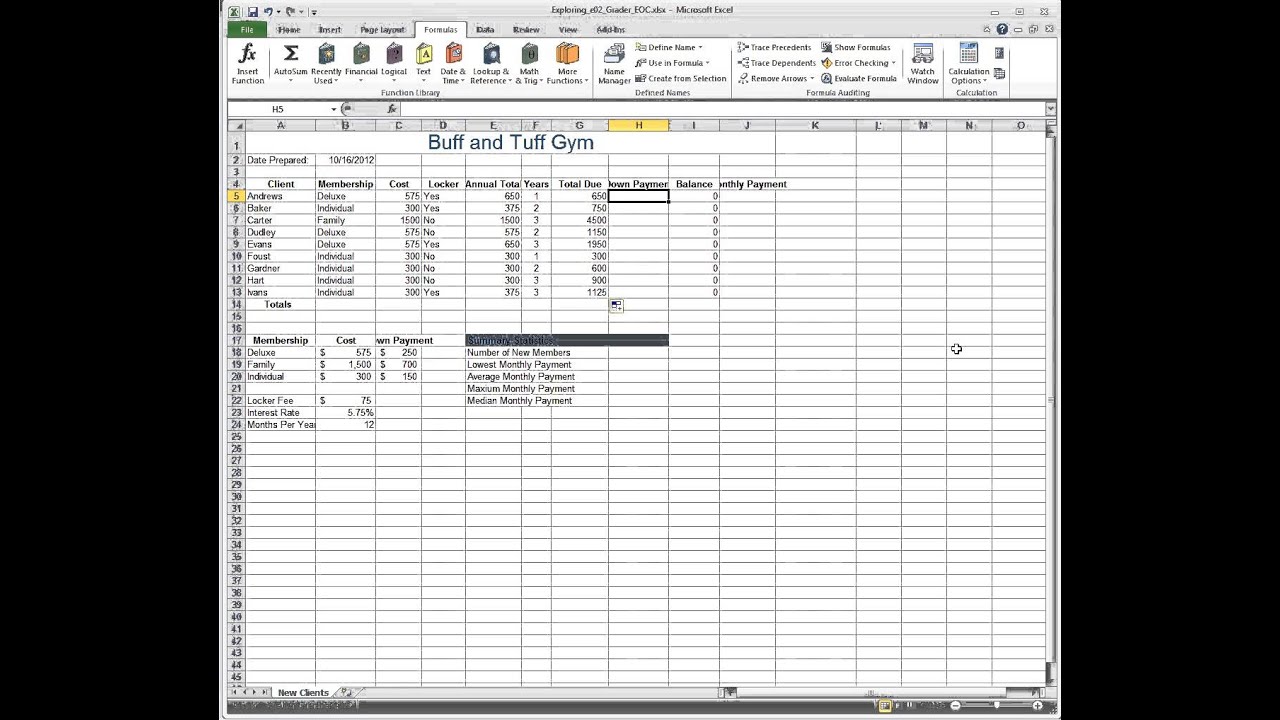
Task: Click the Name Box showing H5
Action: pyautogui.click(x=278, y=109)
